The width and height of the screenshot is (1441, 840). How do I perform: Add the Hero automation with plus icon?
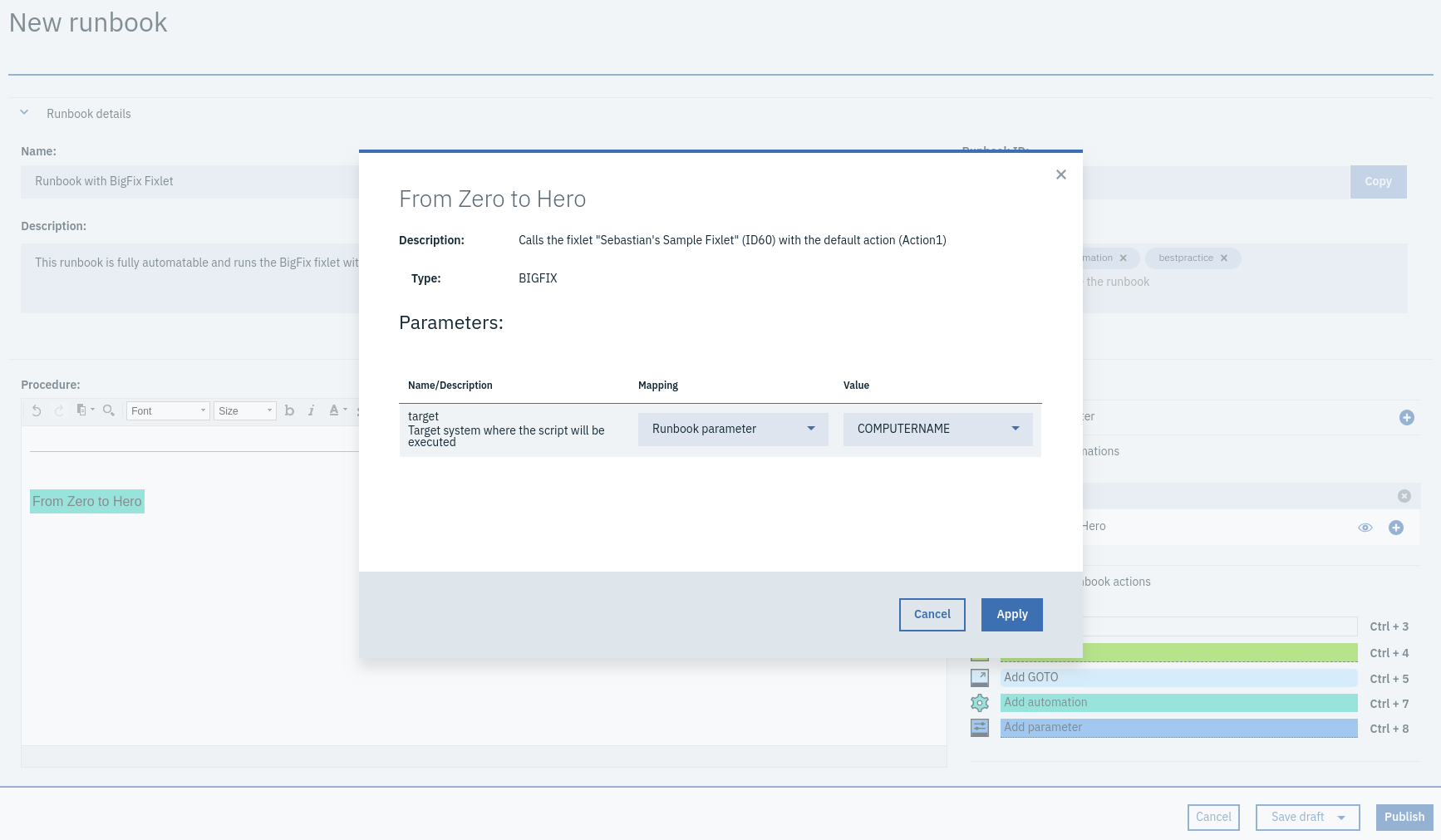click(1396, 528)
